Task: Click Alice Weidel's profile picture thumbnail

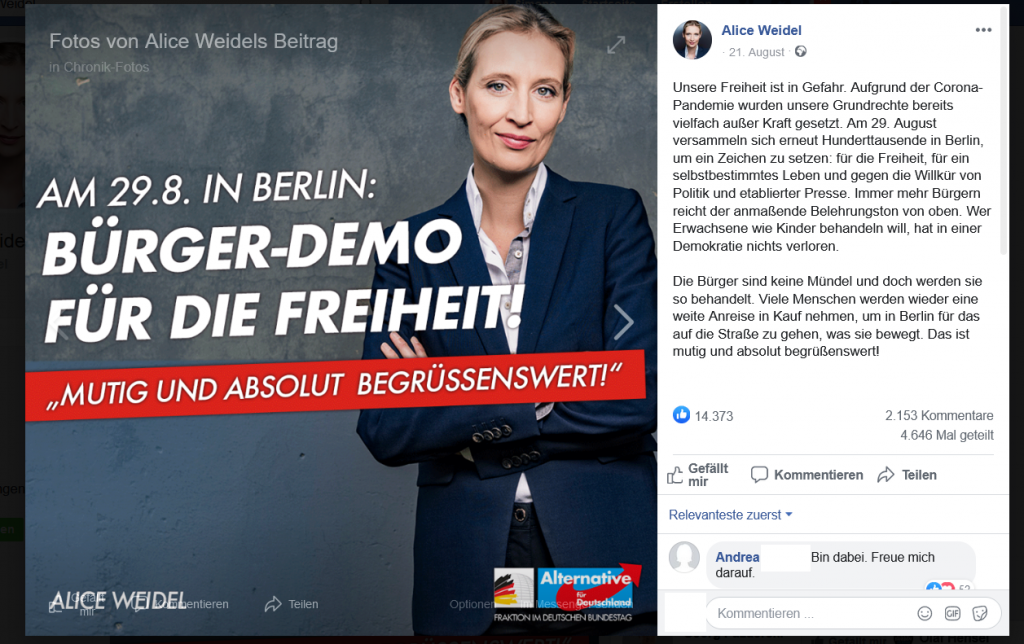Action: pyautogui.click(x=692, y=39)
